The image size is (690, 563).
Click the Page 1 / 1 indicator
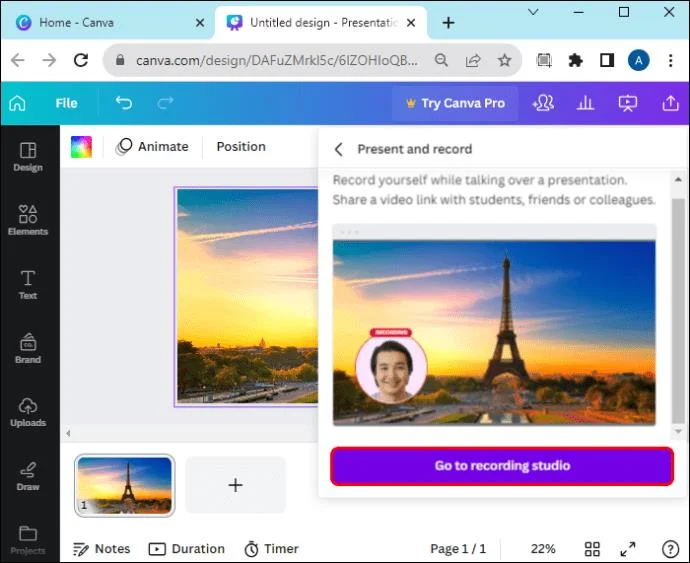[458, 549]
